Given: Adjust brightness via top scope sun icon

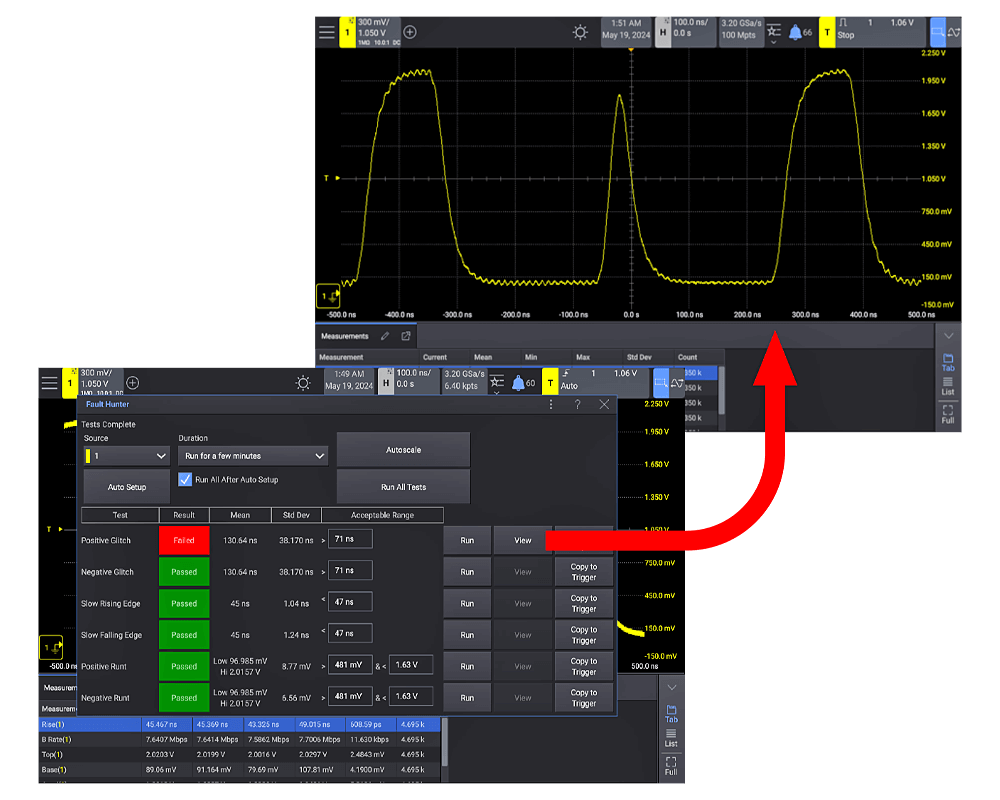Looking at the screenshot, I should [x=580, y=32].
